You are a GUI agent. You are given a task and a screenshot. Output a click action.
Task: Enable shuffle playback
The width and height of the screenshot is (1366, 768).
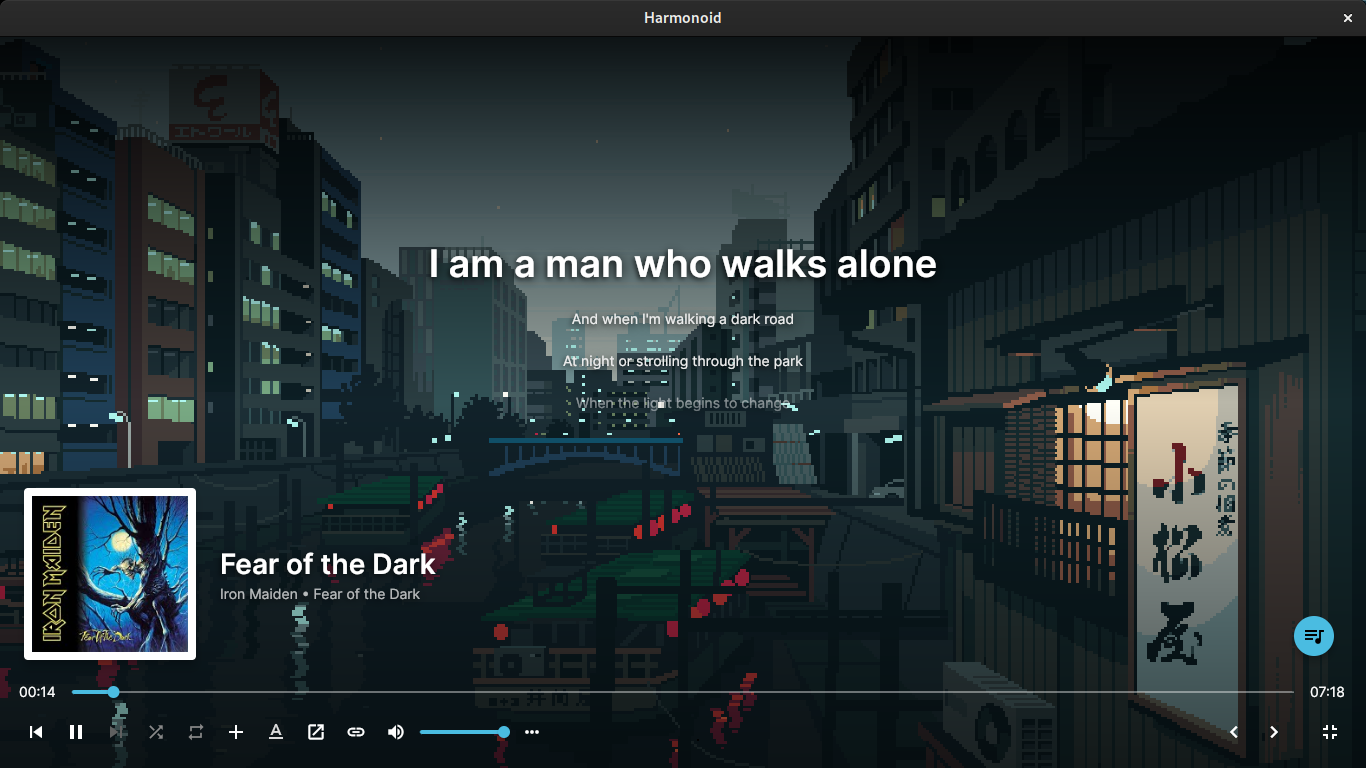pos(156,732)
